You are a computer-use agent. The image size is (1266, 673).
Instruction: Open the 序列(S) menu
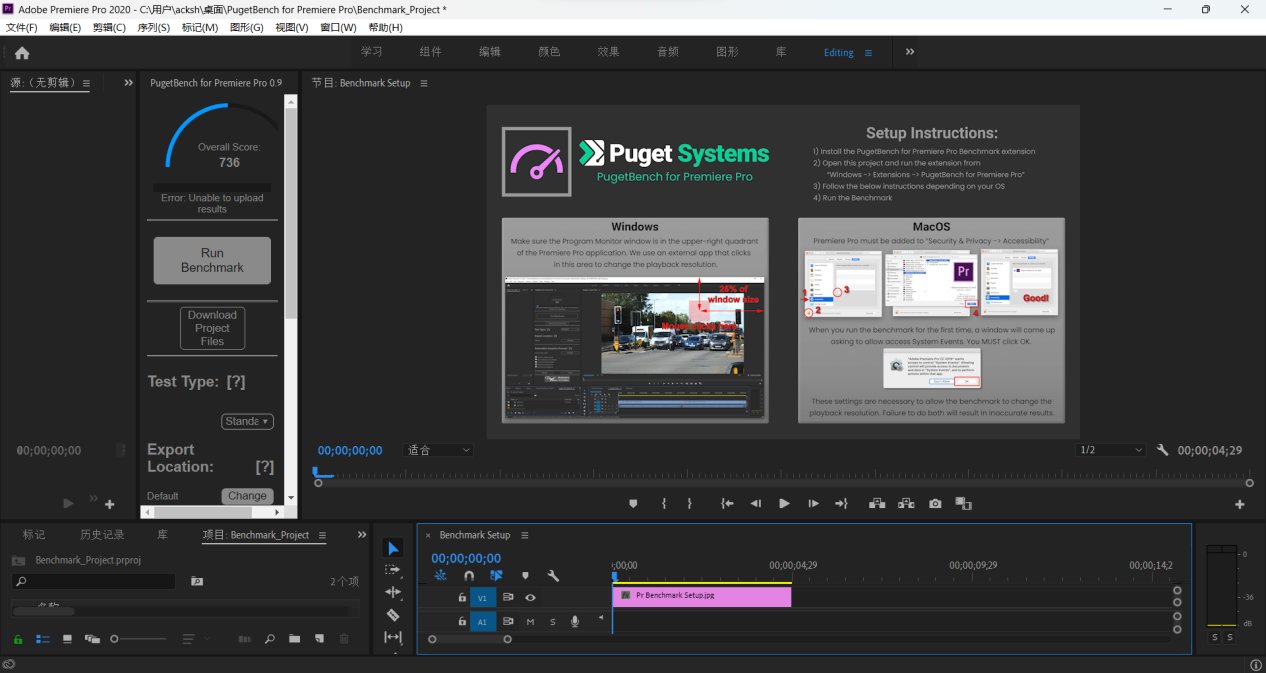pyautogui.click(x=153, y=28)
